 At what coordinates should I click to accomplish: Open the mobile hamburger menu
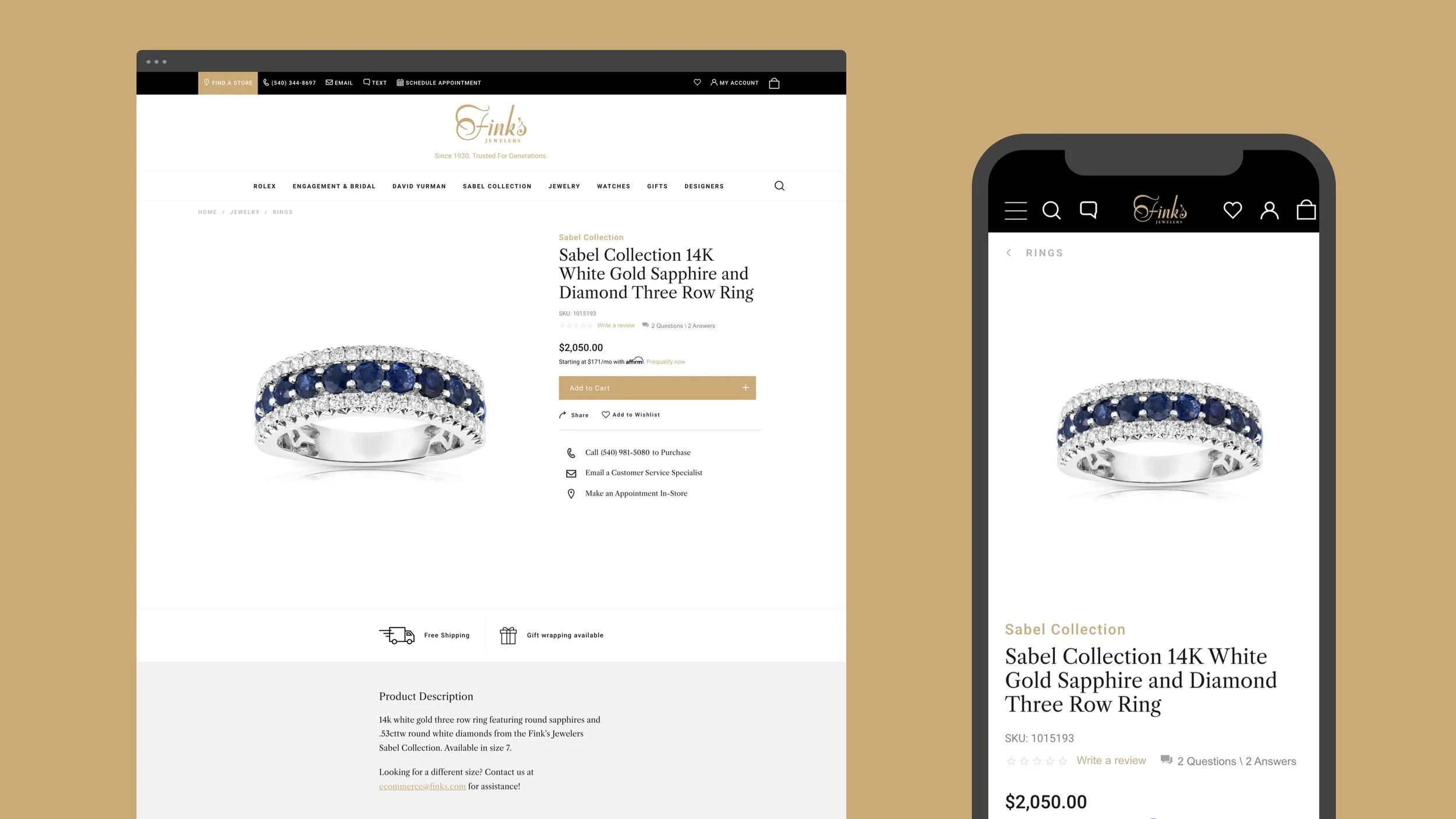[1016, 210]
